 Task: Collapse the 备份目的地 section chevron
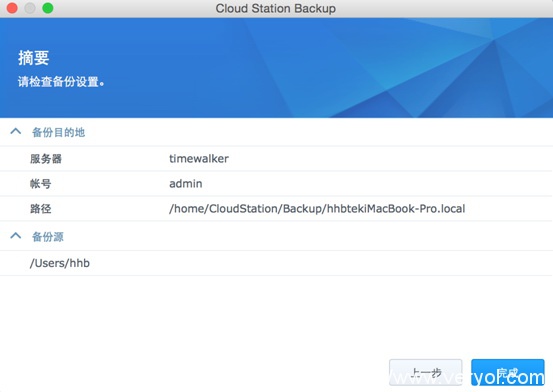click(x=16, y=132)
